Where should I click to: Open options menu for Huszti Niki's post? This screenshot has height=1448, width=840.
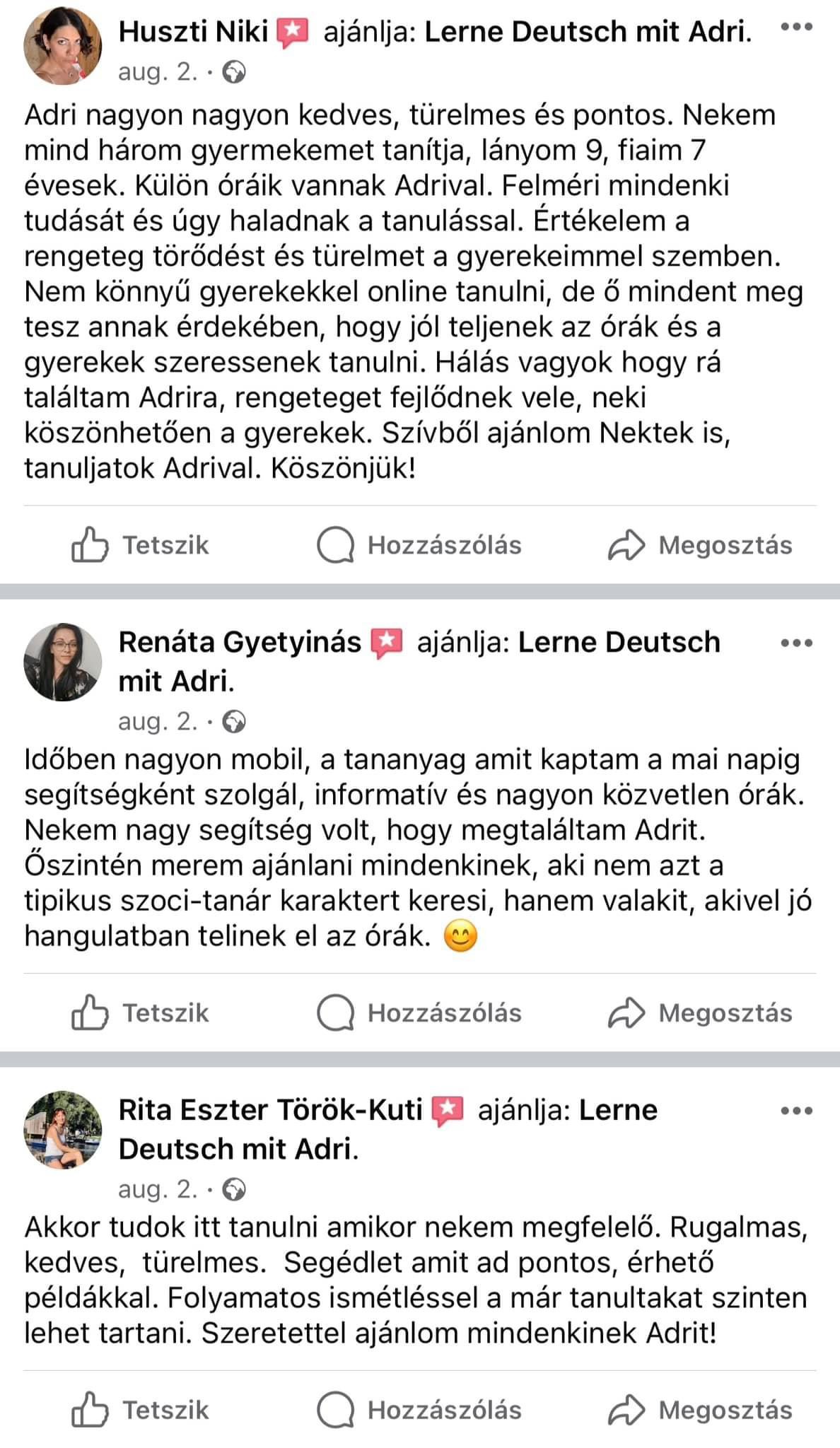tap(796, 28)
